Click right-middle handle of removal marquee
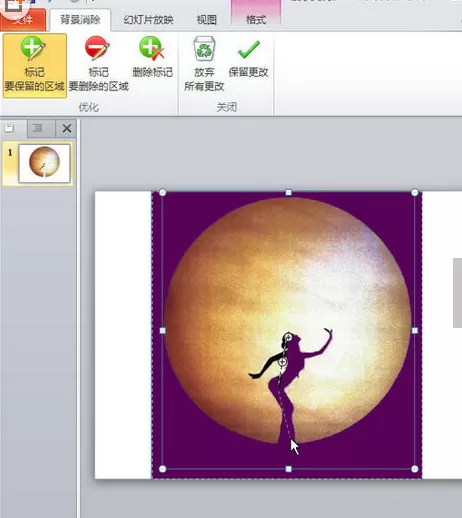Screen dimensions: 462x518 (x=415, y=330)
